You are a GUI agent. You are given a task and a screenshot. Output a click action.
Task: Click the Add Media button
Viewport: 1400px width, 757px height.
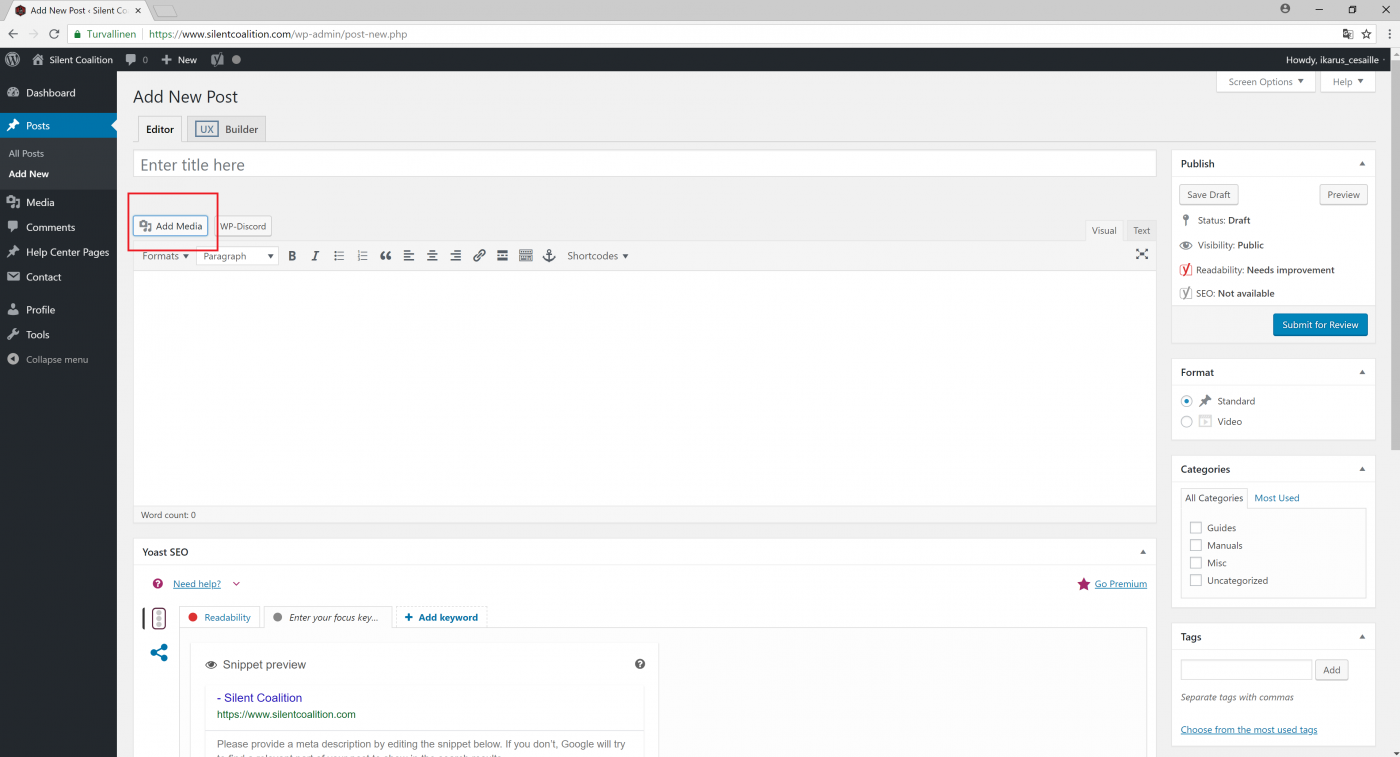[171, 226]
